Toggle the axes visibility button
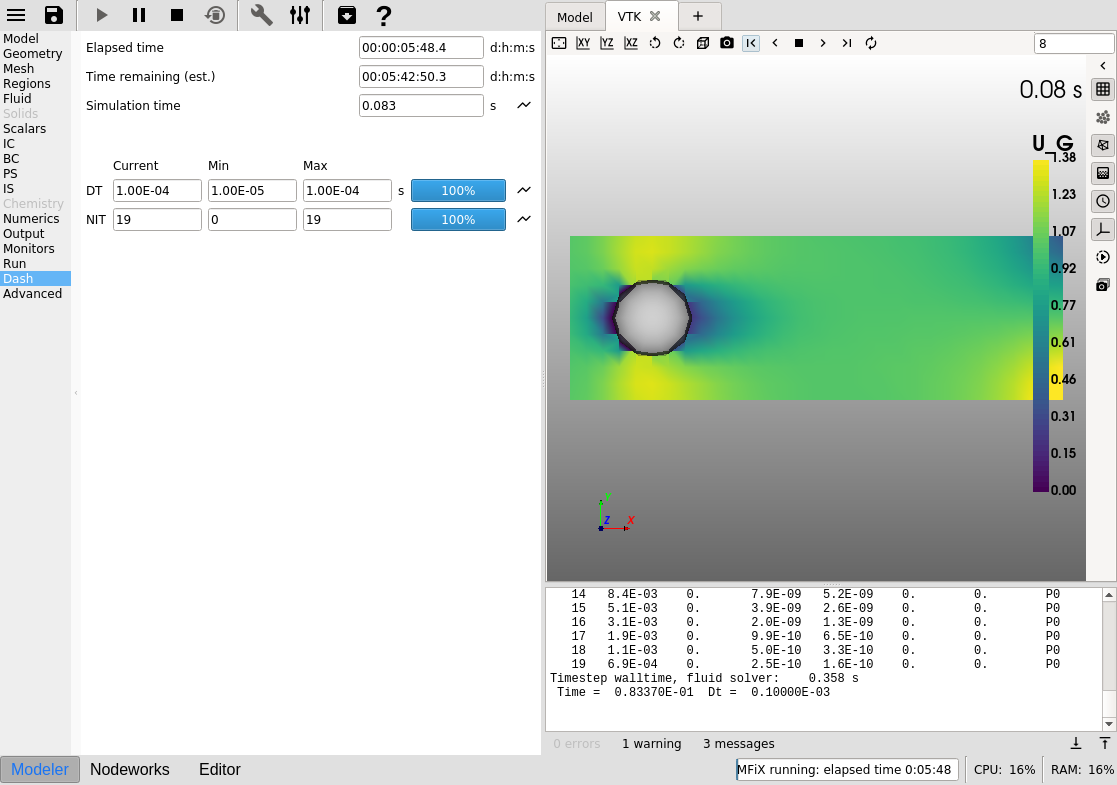The width and height of the screenshot is (1117, 785). tap(1102, 229)
